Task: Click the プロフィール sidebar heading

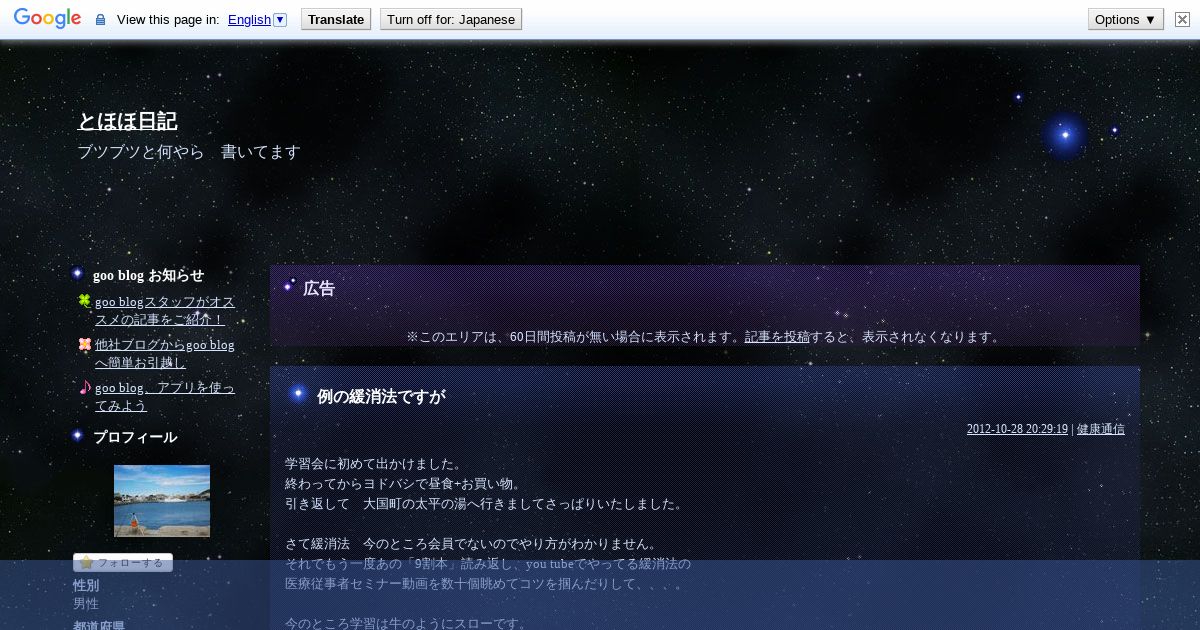Action: [135, 437]
